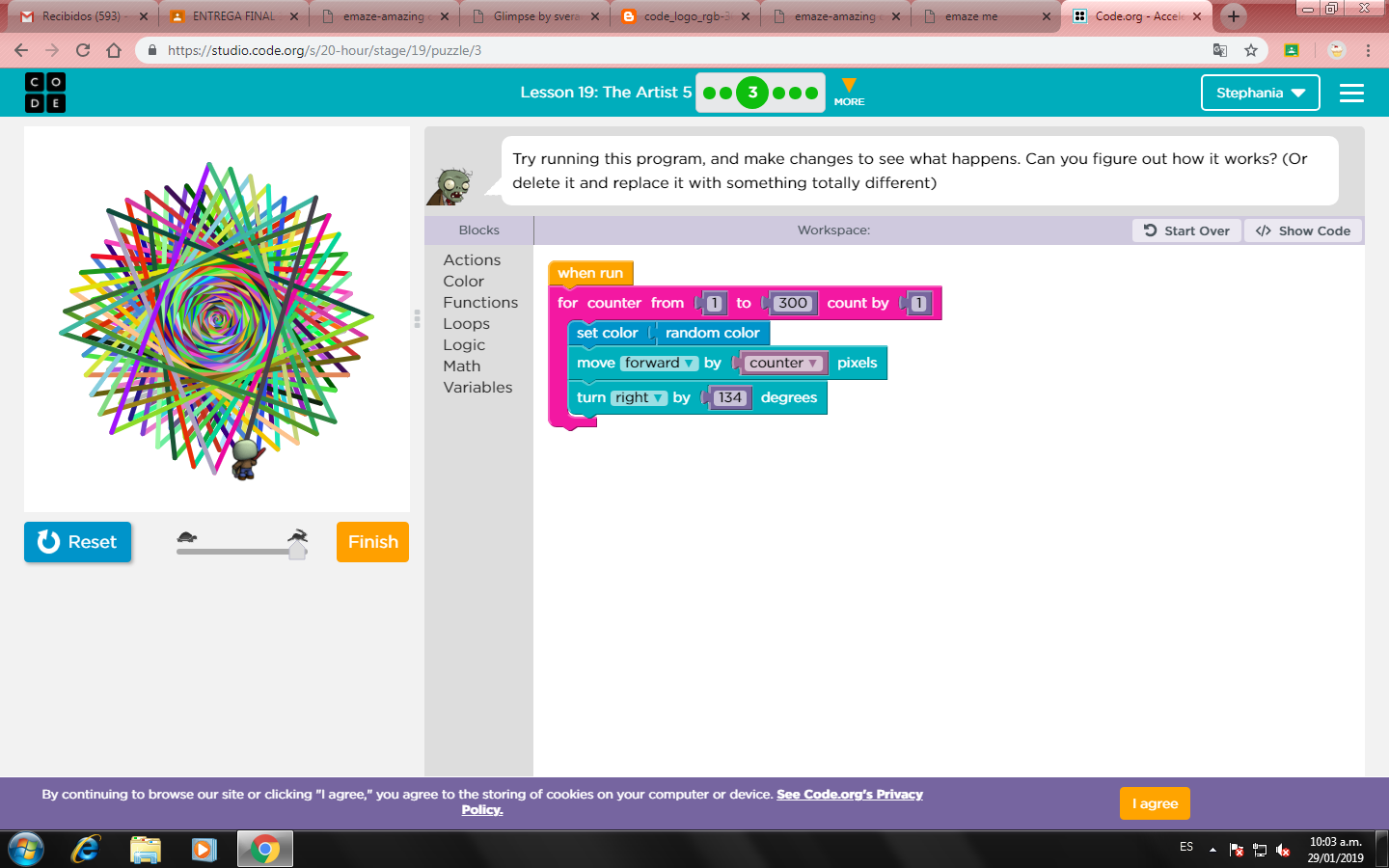The width and height of the screenshot is (1389, 868).
Task: Click the translate page icon
Action: 1220,50
